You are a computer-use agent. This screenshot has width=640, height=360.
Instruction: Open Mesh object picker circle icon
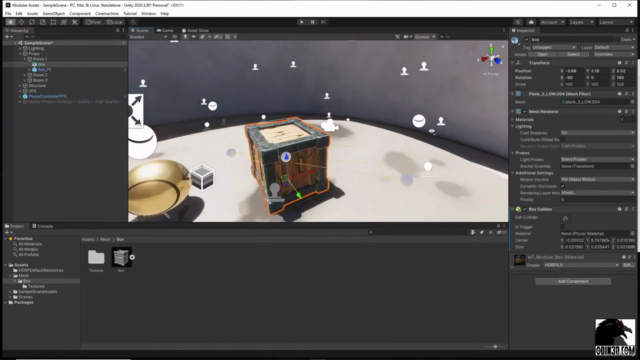click(633, 102)
